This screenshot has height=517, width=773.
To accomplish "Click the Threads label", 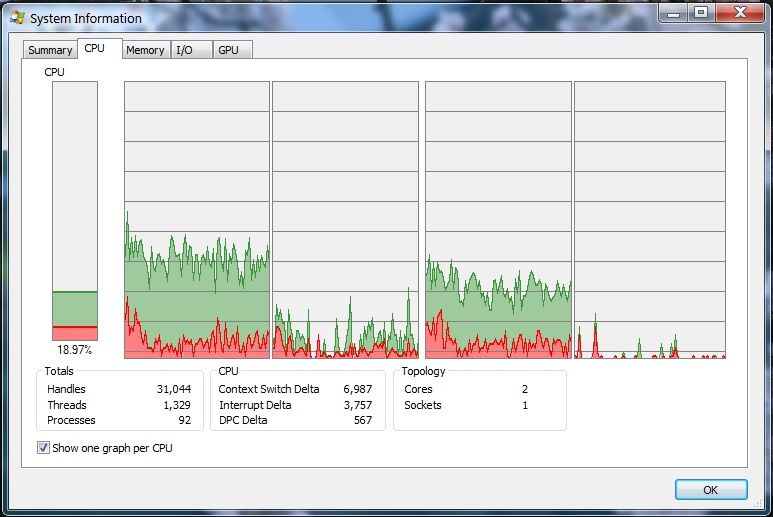I will 67,405.
